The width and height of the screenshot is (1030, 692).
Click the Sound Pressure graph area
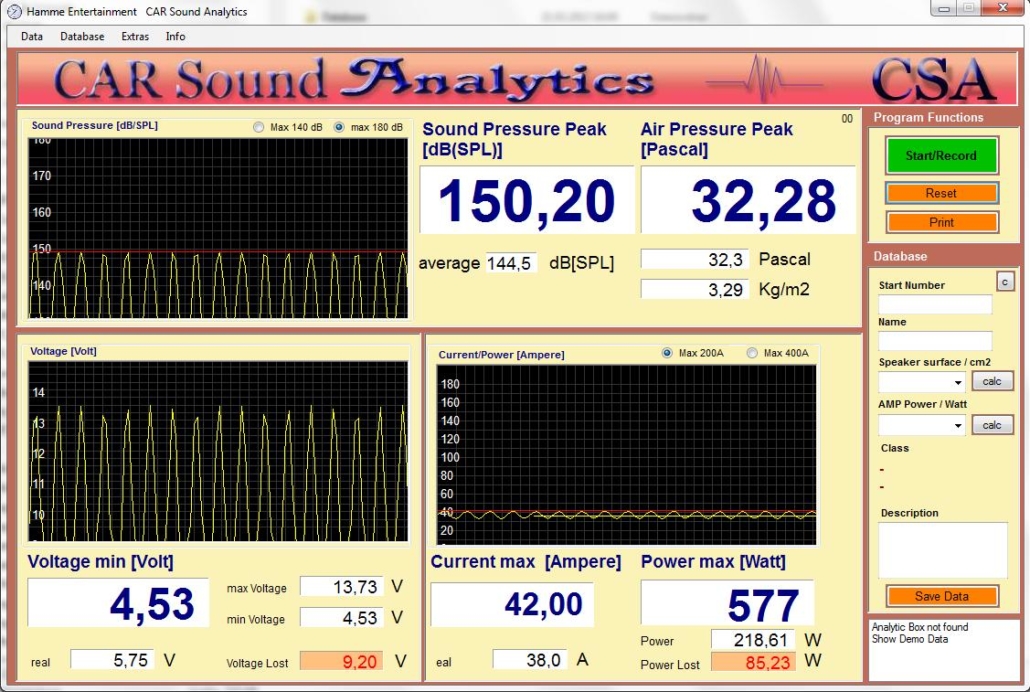click(x=217, y=228)
